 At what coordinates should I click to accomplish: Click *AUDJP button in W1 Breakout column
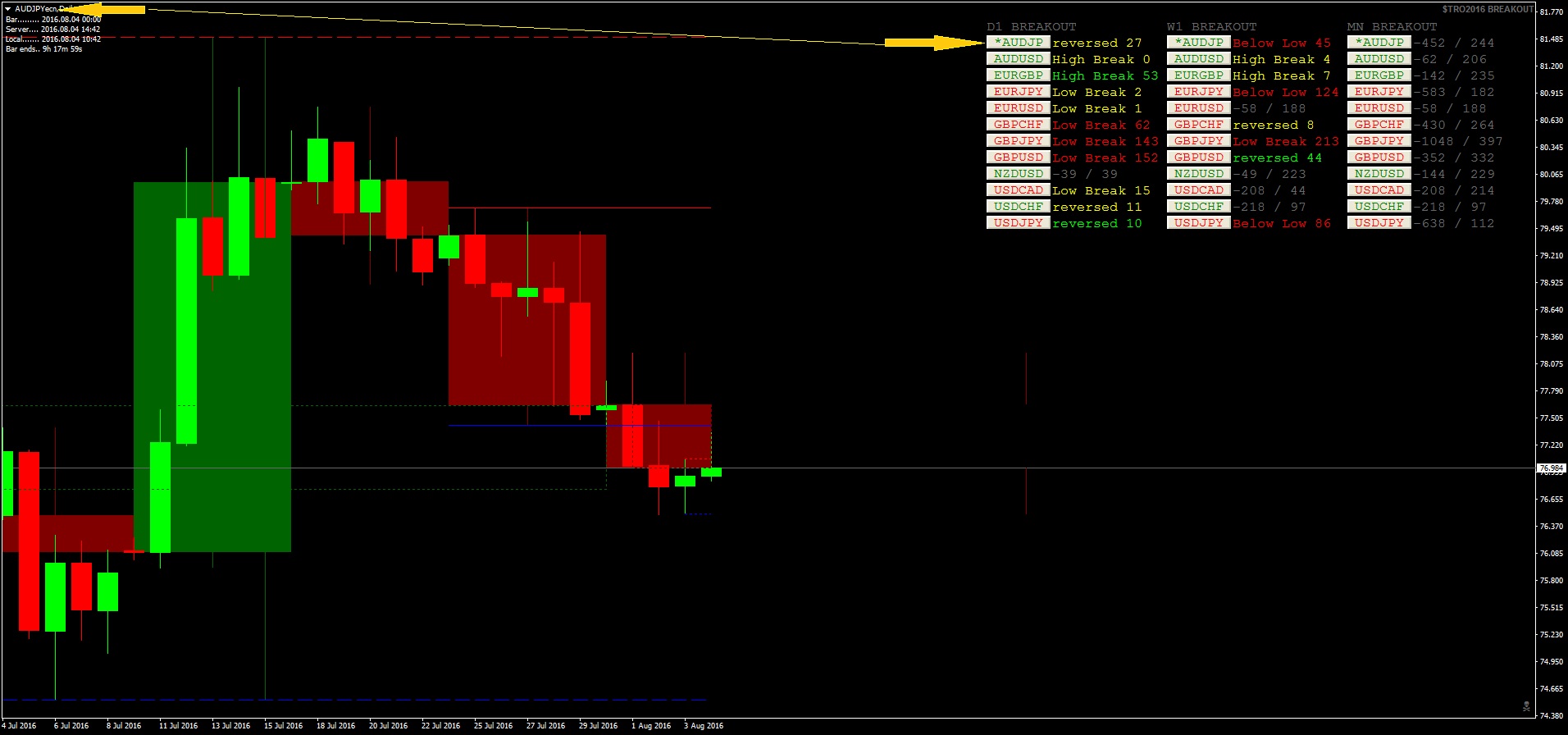click(1198, 43)
